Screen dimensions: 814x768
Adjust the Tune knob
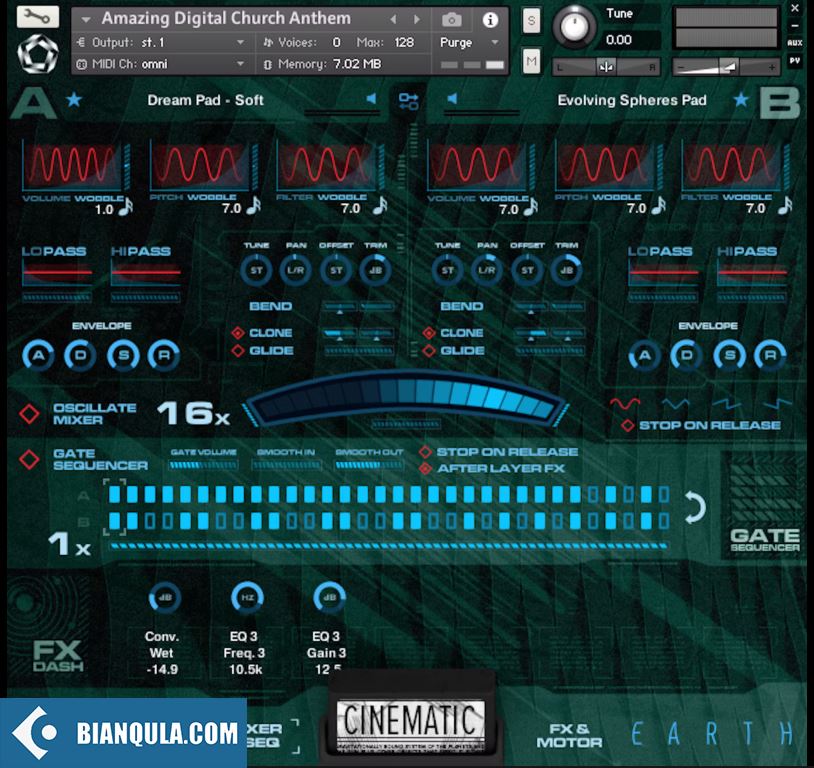[x=574, y=25]
